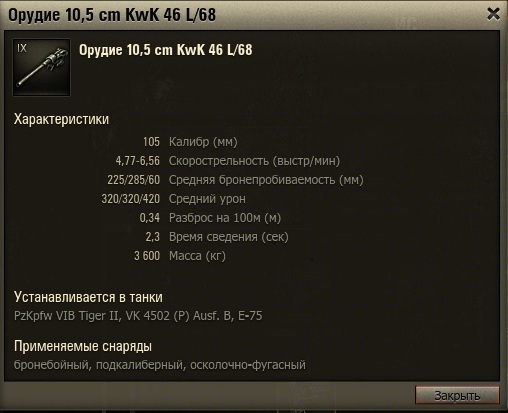Select the Средний урон label
This screenshot has width=508, height=413.
[x=207, y=199]
